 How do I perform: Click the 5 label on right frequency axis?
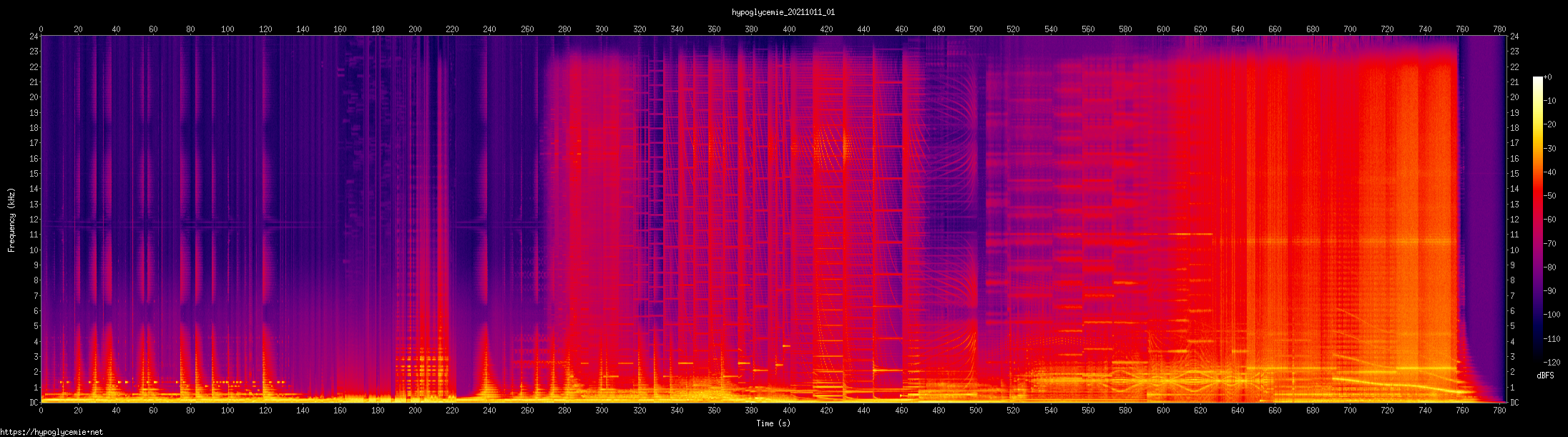tap(1512, 326)
